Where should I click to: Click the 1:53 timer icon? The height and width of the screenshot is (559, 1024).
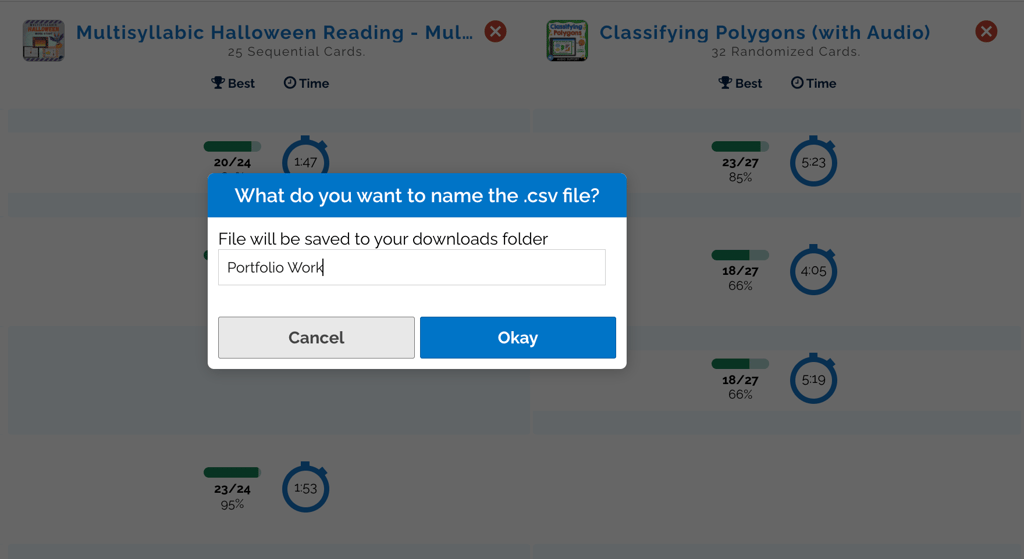pyautogui.click(x=305, y=488)
